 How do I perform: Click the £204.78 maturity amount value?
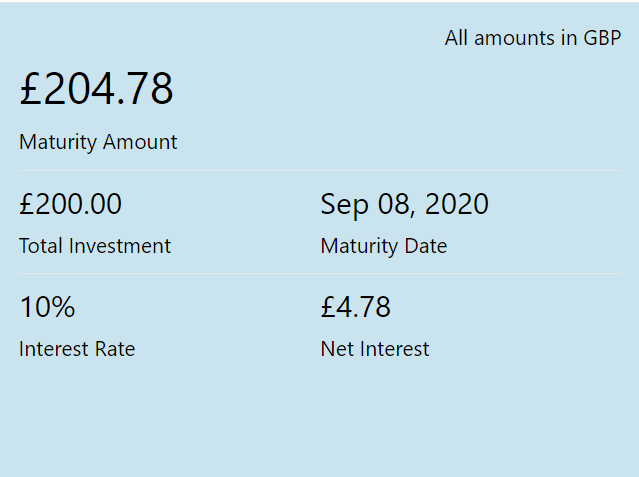point(97,88)
